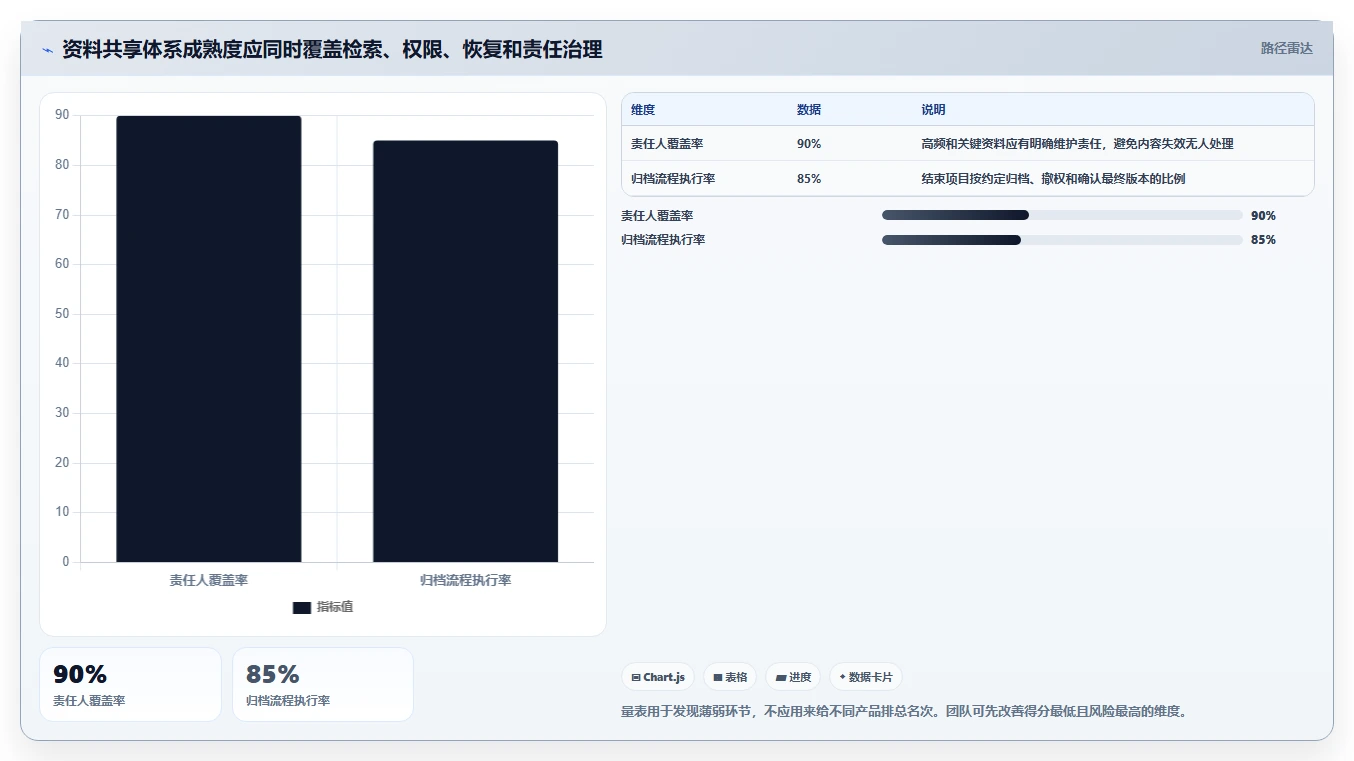Click the lightning icon beside the title

click(47, 50)
